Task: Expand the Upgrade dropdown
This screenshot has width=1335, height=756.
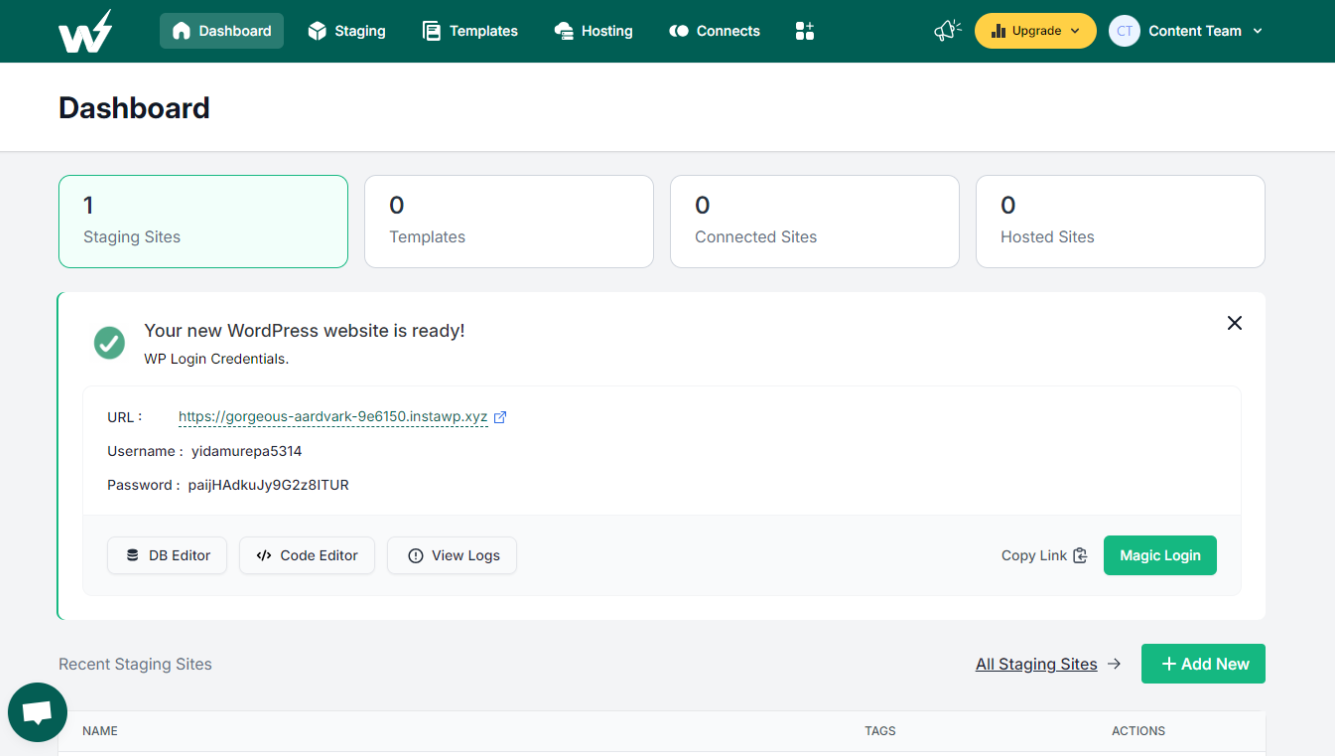Action: point(1035,31)
